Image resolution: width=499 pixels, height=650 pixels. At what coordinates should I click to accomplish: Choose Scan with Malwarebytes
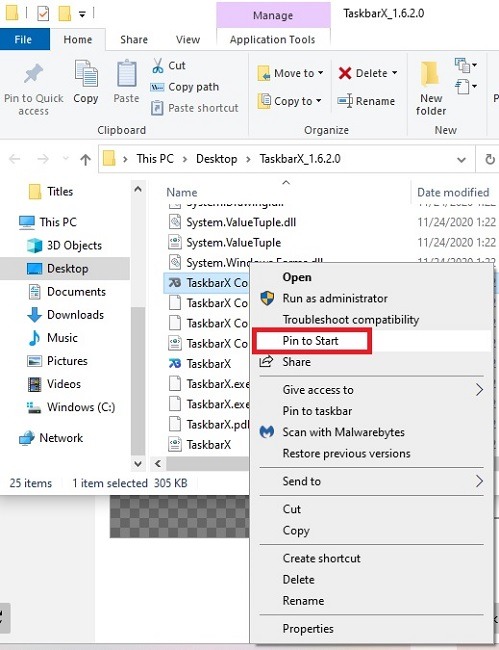coord(343,432)
